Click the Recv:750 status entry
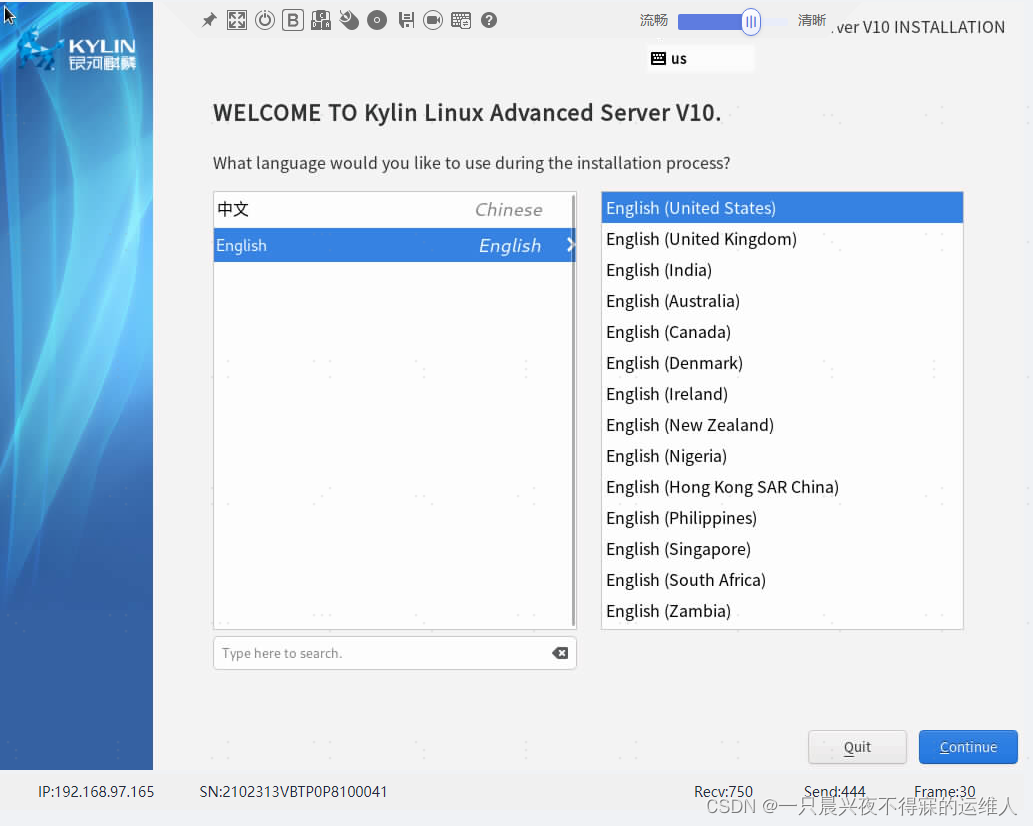The image size is (1033, 826). [723, 792]
